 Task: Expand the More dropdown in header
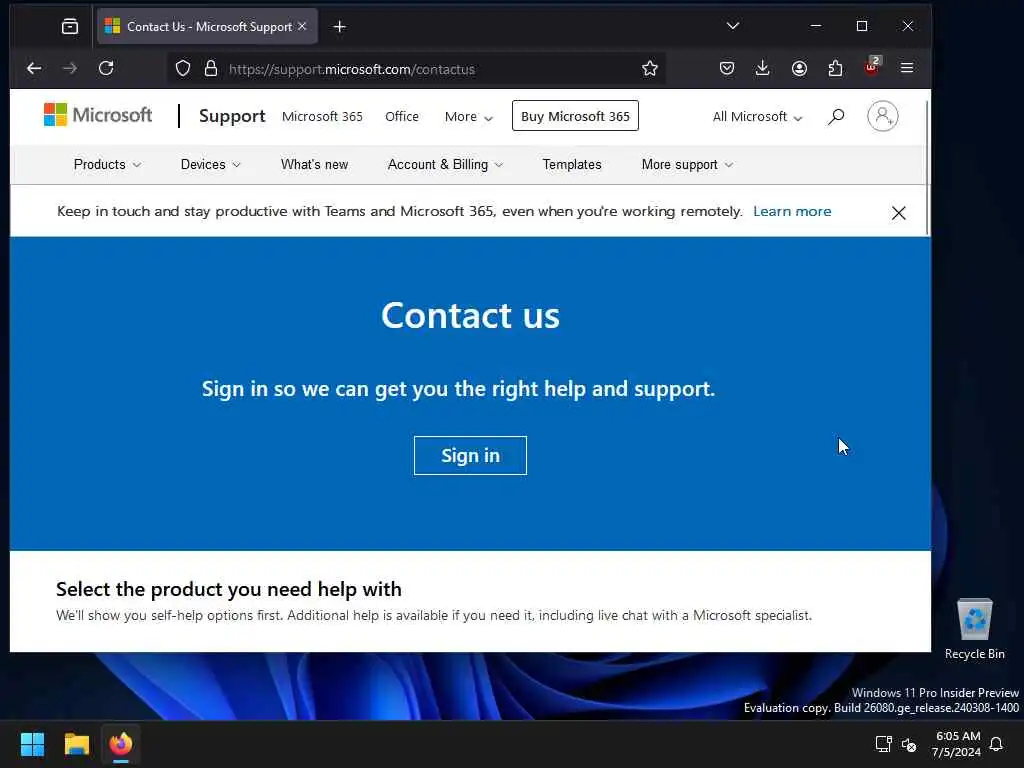click(468, 117)
